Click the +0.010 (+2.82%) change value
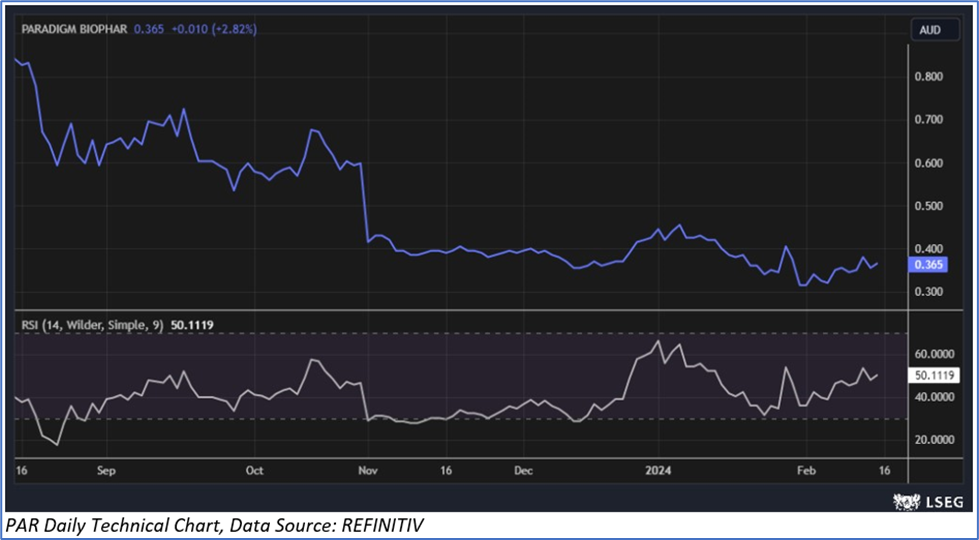This screenshot has height=540, width=979. pos(213,29)
